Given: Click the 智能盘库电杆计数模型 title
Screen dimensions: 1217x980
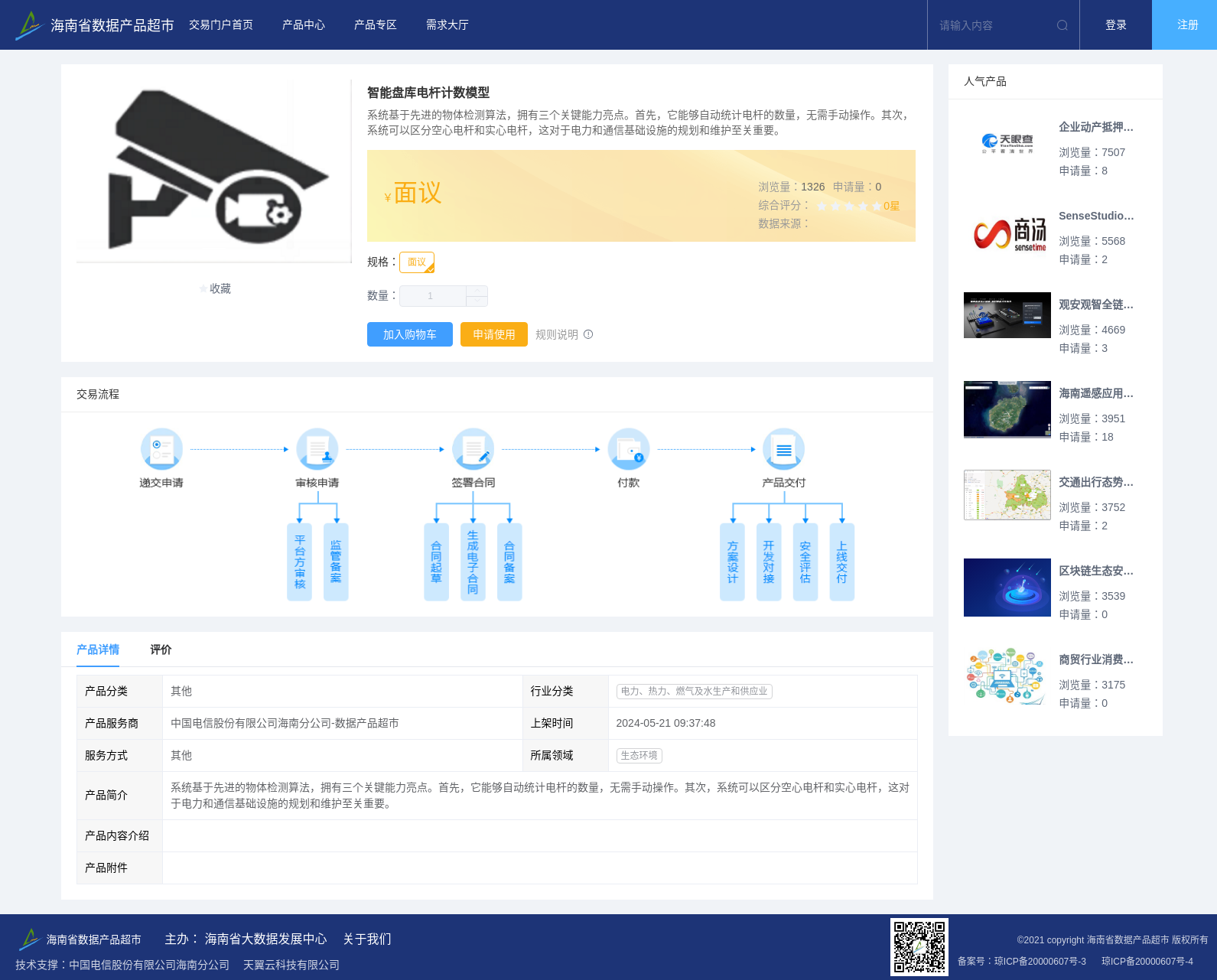Looking at the screenshot, I should tap(428, 93).
